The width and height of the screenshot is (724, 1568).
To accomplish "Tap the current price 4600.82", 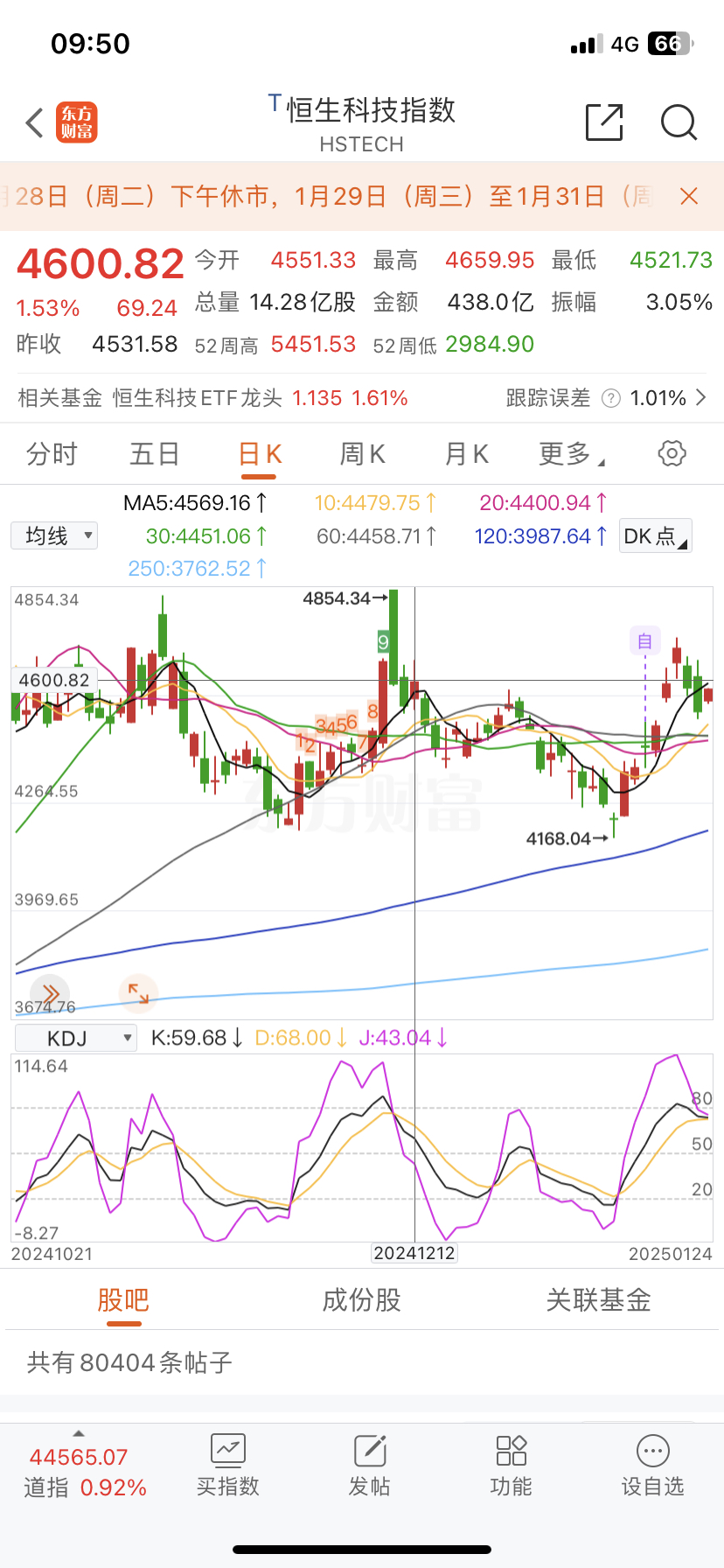I will [101, 264].
